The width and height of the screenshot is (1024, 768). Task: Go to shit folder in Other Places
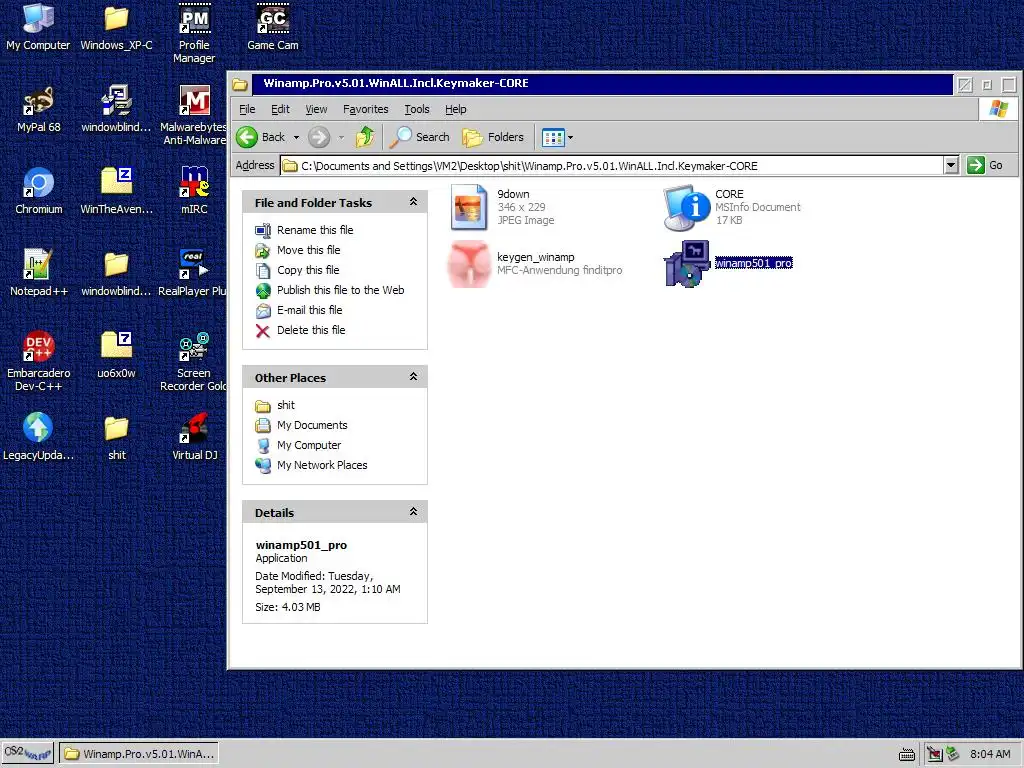coord(275,405)
